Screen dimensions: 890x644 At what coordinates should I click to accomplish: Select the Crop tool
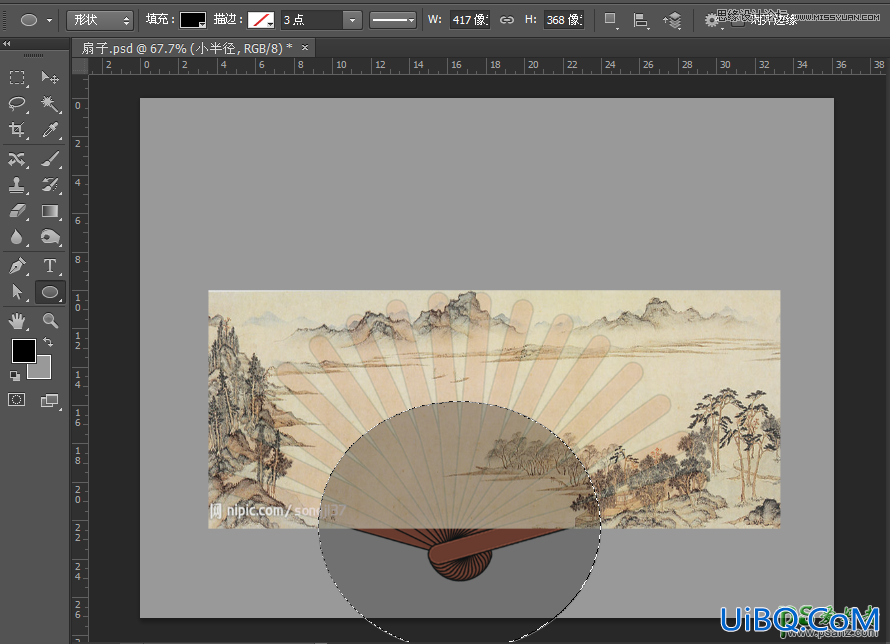point(17,130)
